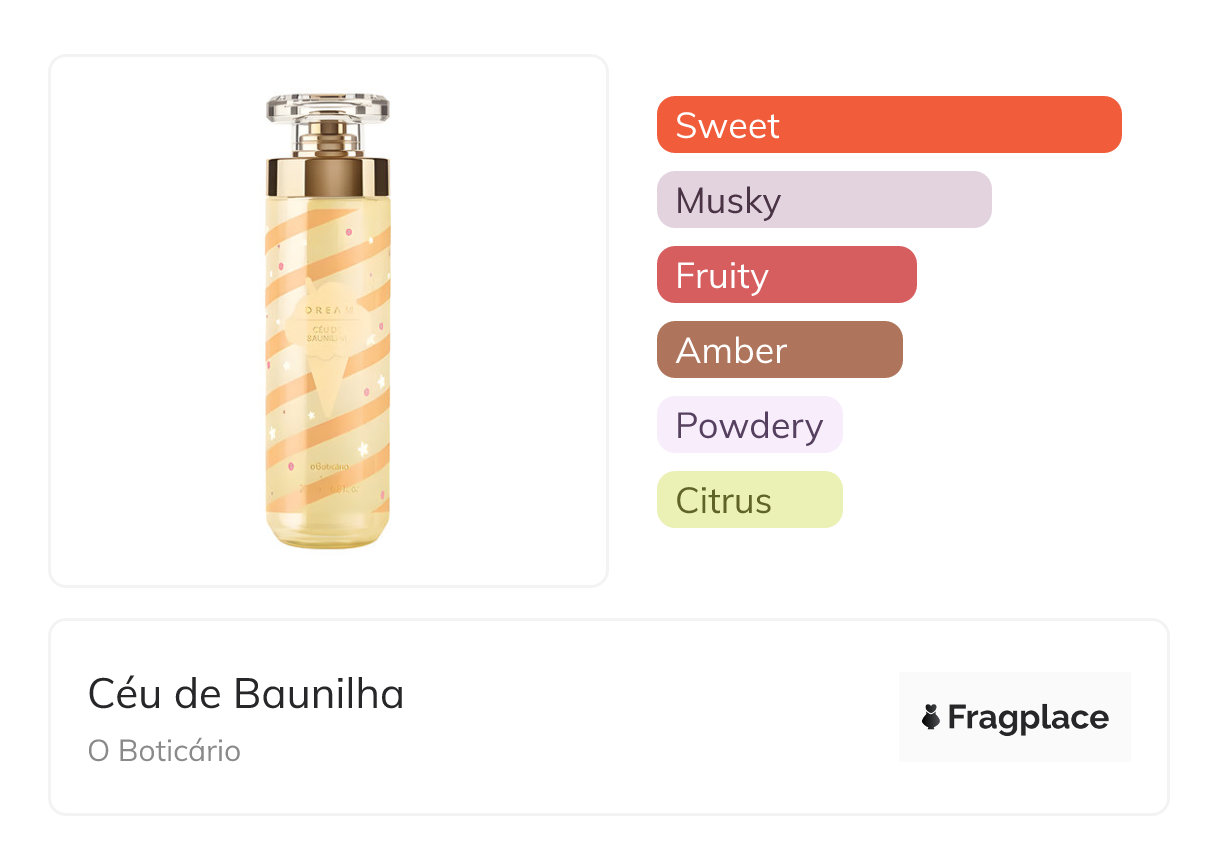This screenshot has width=1218, height=864.
Task: Select the Powdery accord bar
Action: pyautogui.click(x=749, y=425)
